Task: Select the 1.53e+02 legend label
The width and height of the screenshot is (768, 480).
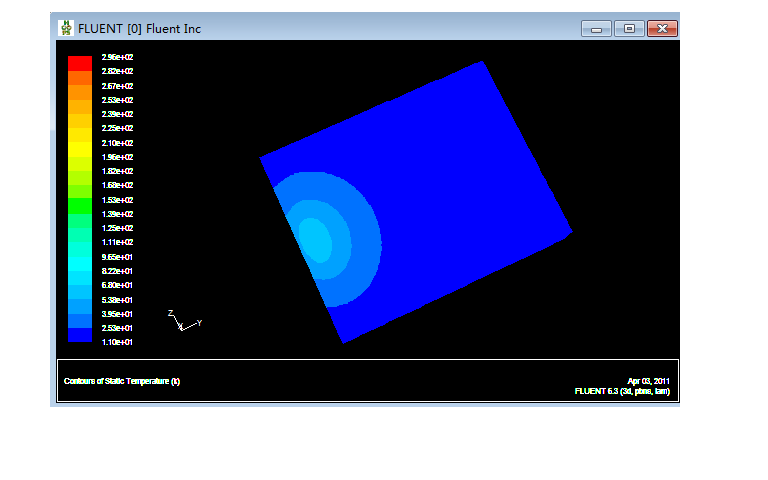Action: [x=119, y=200]
